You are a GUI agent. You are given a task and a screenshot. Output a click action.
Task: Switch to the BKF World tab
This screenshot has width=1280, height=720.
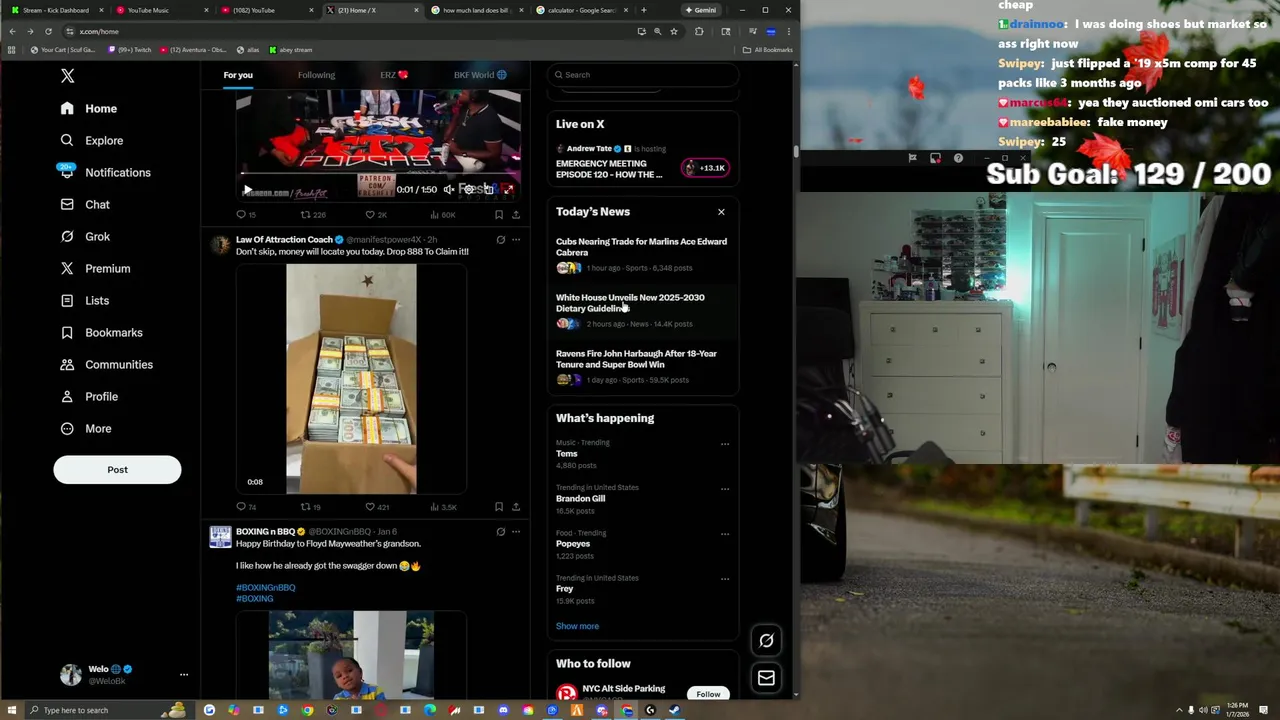click(x=480, y=75)
